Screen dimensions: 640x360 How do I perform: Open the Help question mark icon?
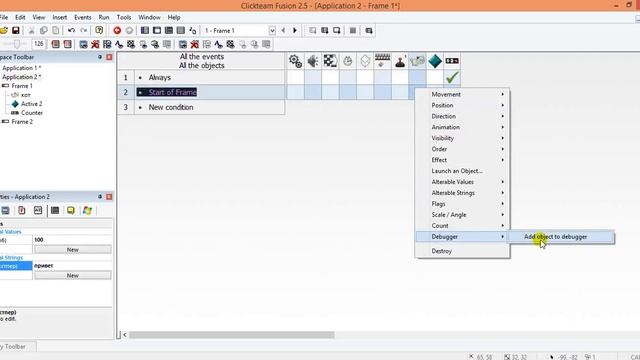coord(99,30)
